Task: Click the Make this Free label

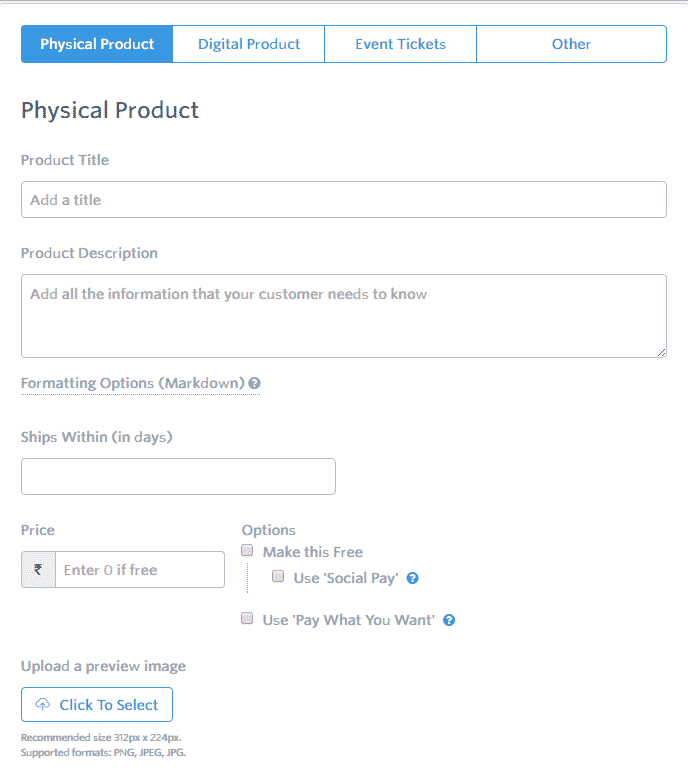Action: (313, 552)
